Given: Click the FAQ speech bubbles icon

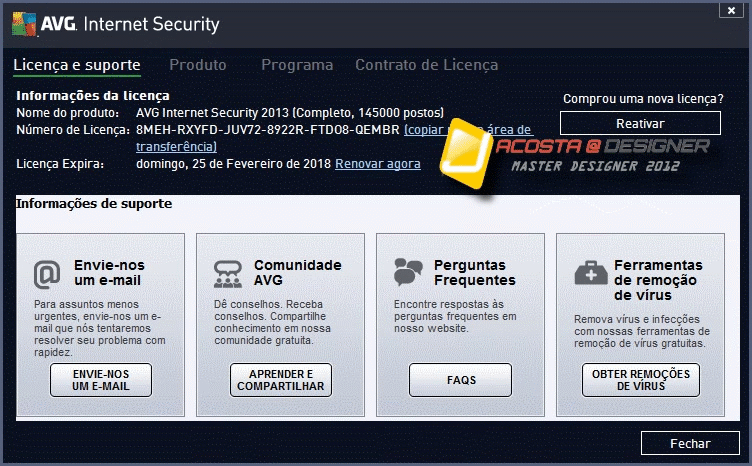Looking at the screenshot, I should [x=408, y=272].
